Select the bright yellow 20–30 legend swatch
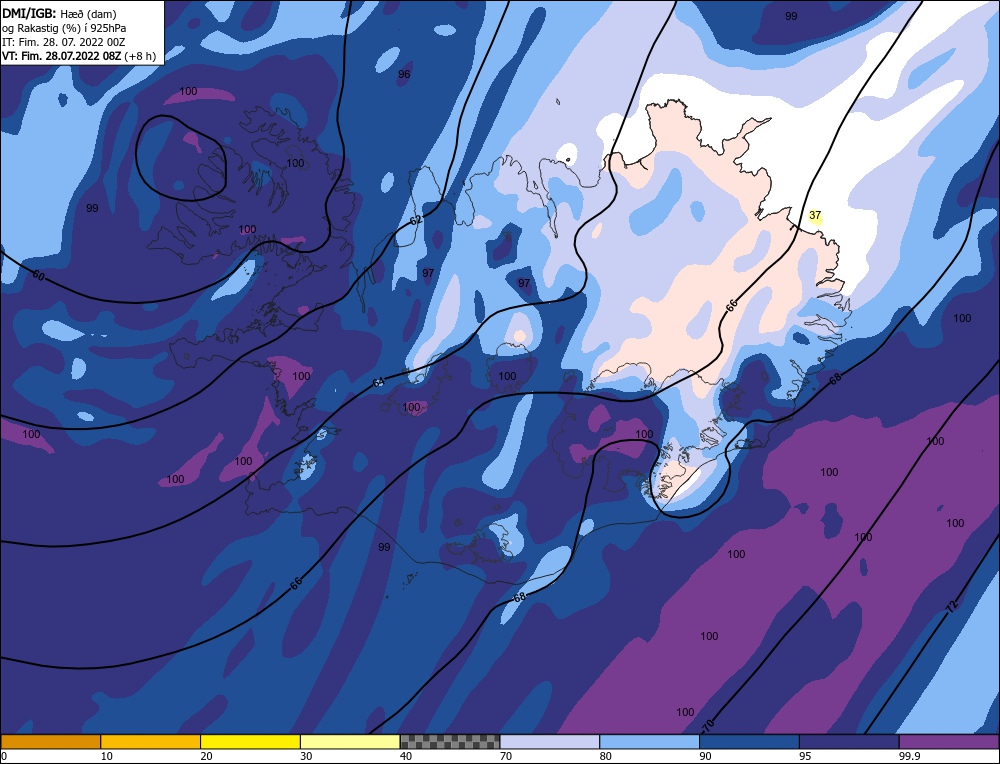Viewport: 1000px width, 764px height. (x=251, y=742)
